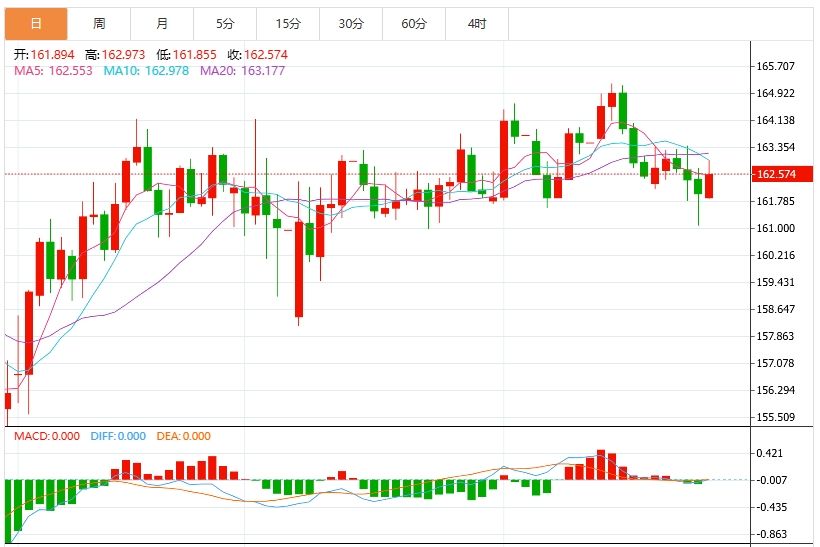Click the DIFF:0.000 label

point(118,436)
